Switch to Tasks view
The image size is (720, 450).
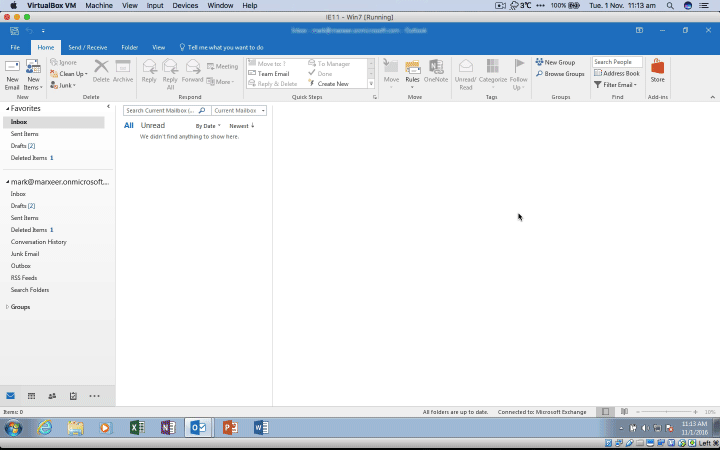pyautogui.click(x=73, y=396)
